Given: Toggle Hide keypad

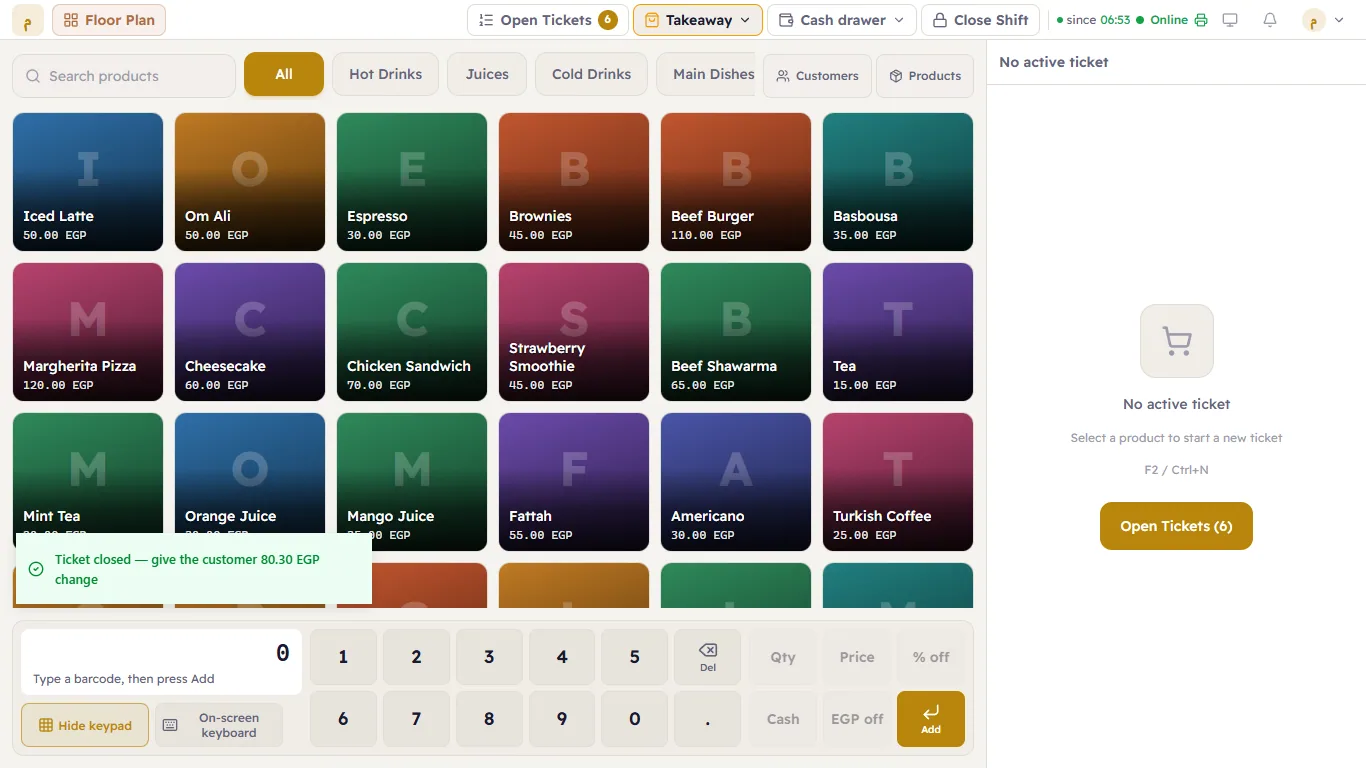Looking at the screenshot, I should point(85,725).
